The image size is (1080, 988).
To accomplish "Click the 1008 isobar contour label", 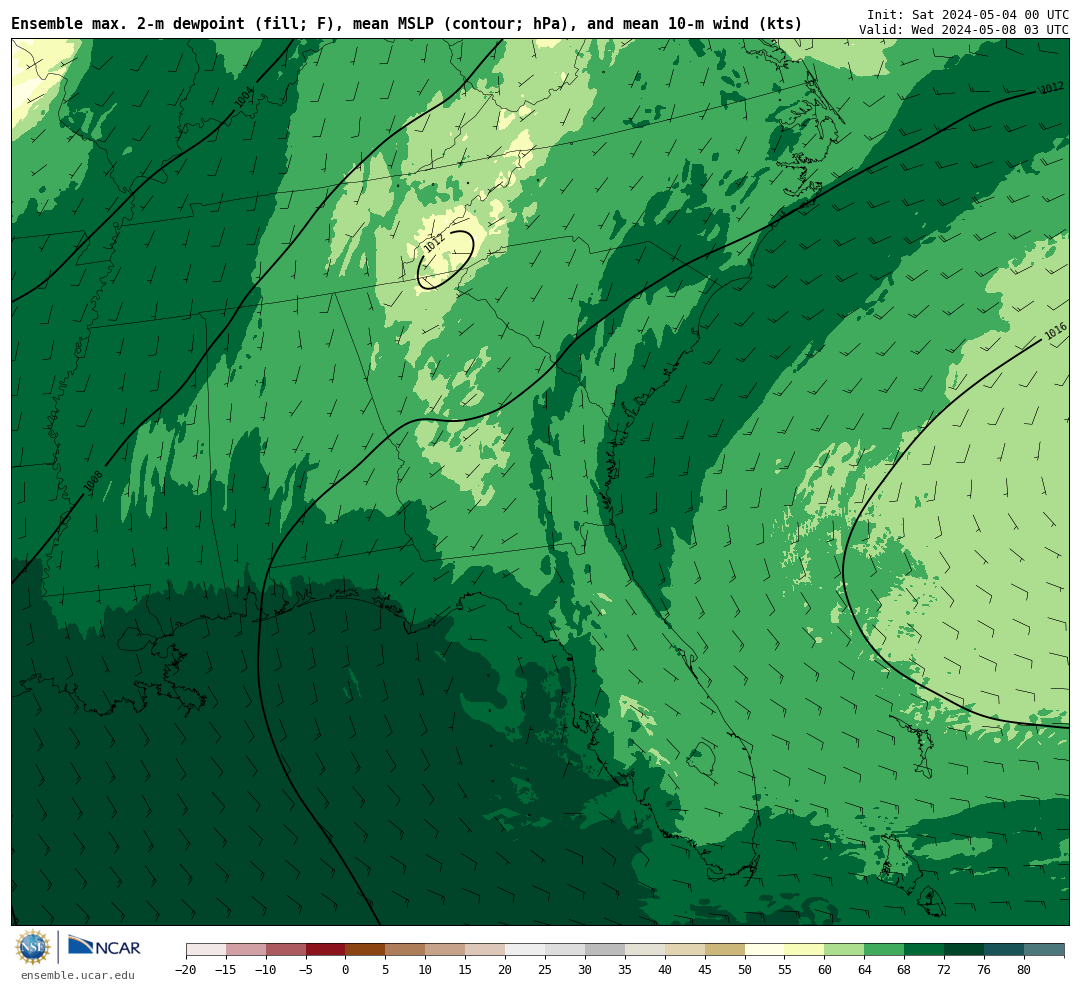I will click(x=94, y=481).
